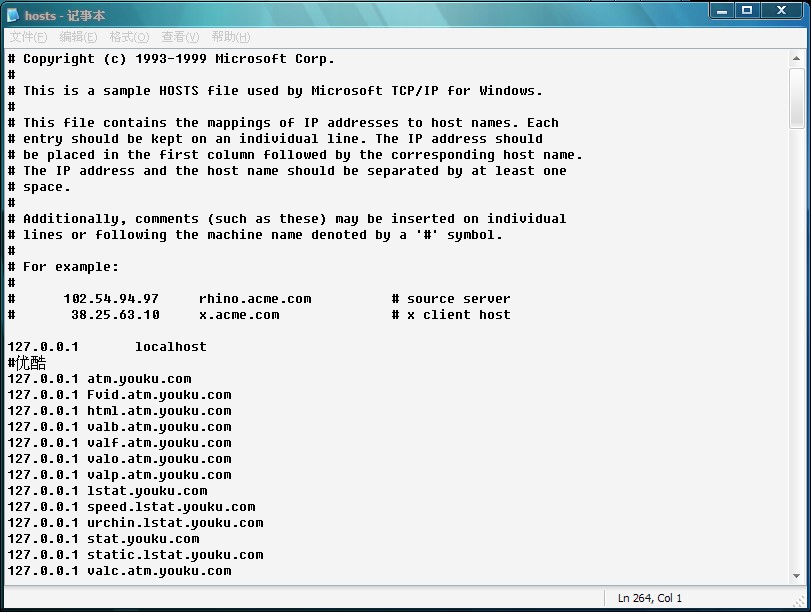Click the 'x.acme.com' example text
Viewport: 811px width, 612px height.
coord(239,315)
